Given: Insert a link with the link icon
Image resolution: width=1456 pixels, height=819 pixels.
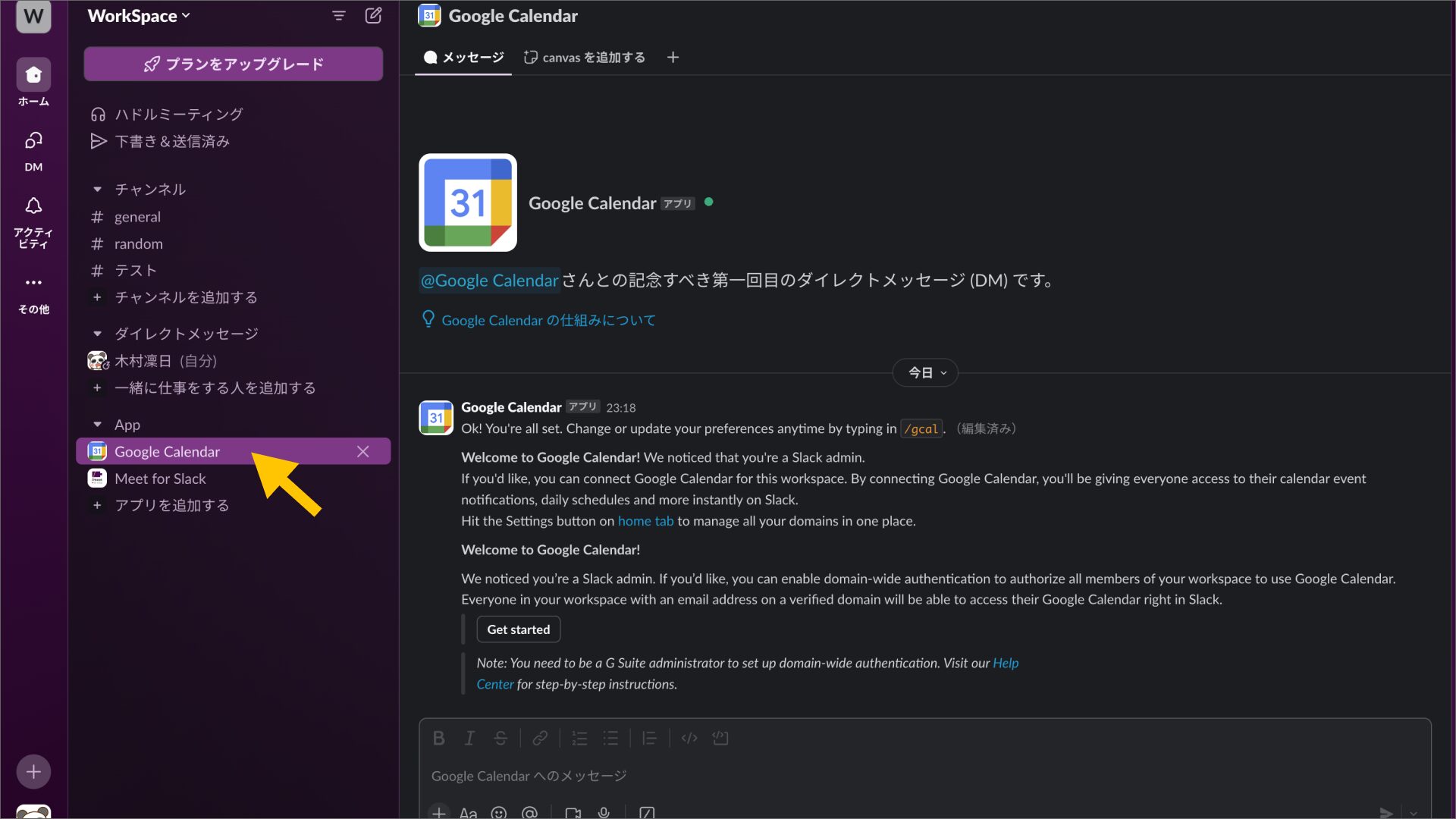Looking at the screenshot, I should pos(540,738).
